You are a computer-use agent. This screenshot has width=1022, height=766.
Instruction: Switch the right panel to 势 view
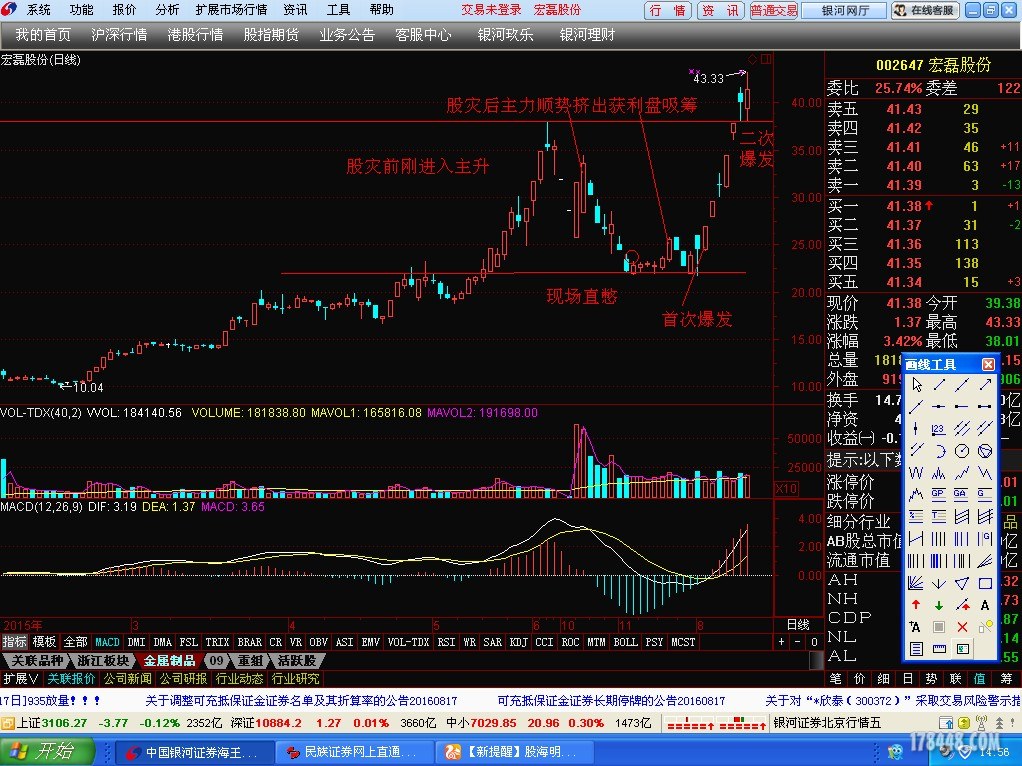tap(931, 679)
